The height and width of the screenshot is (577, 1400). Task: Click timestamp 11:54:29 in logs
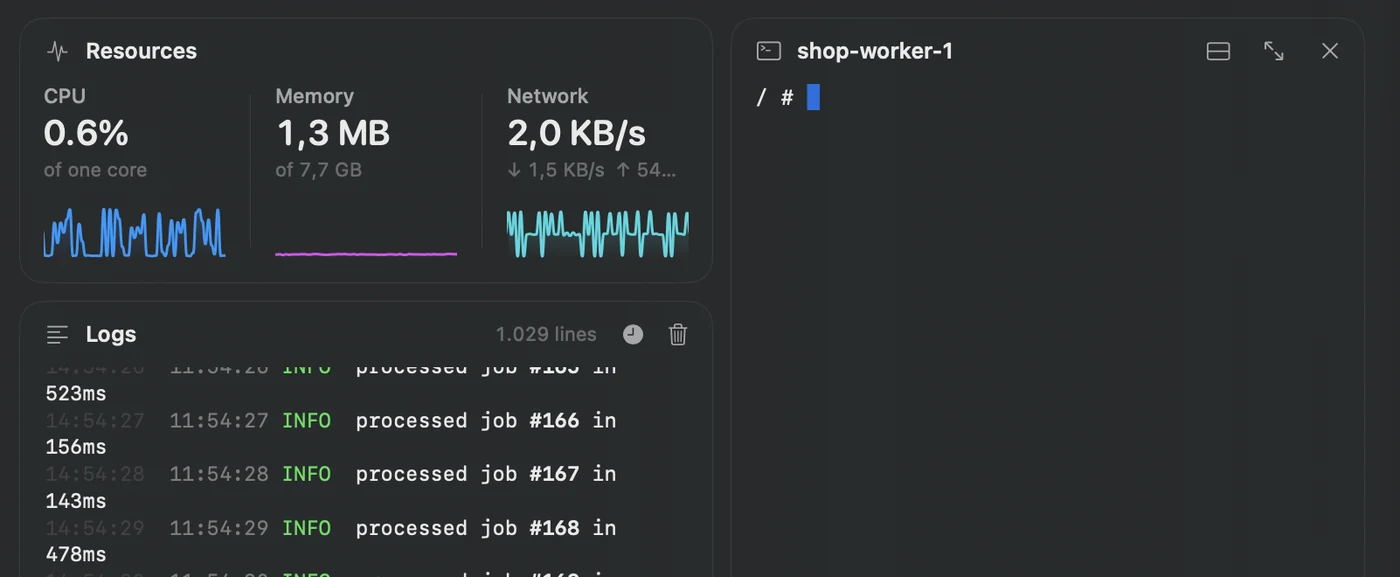(x=219, y=528)
